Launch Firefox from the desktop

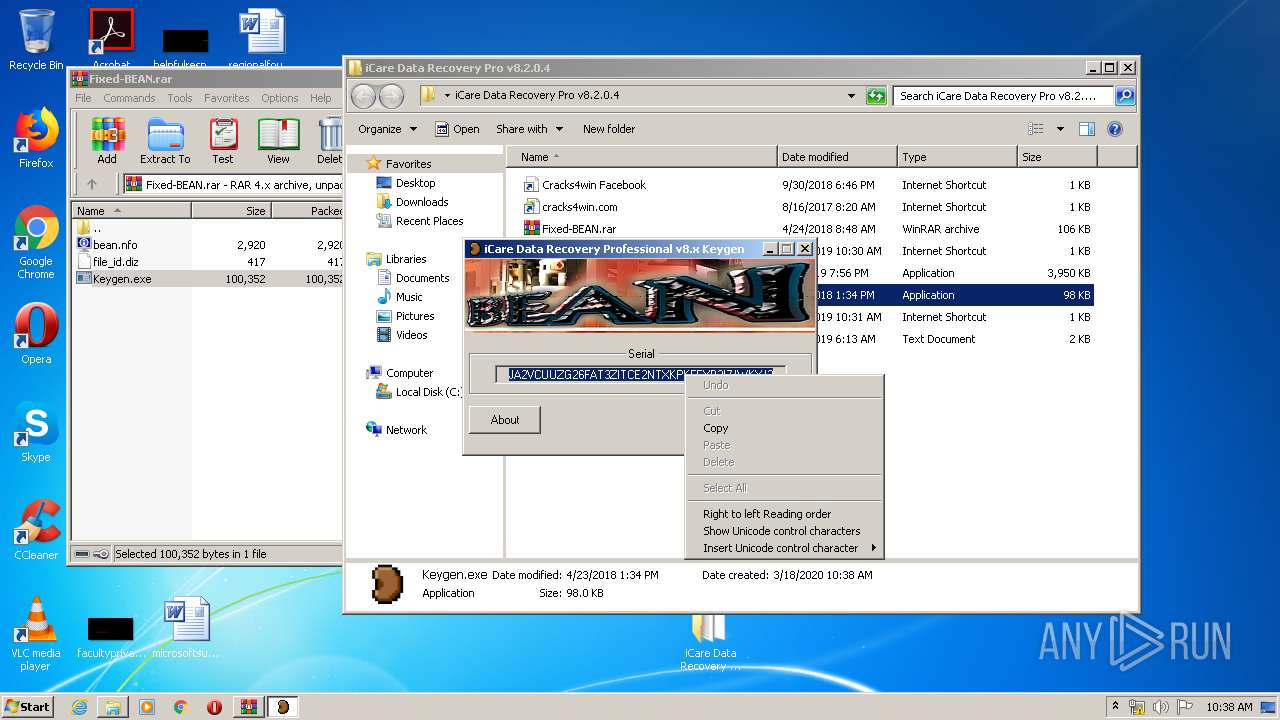point(36,138)
